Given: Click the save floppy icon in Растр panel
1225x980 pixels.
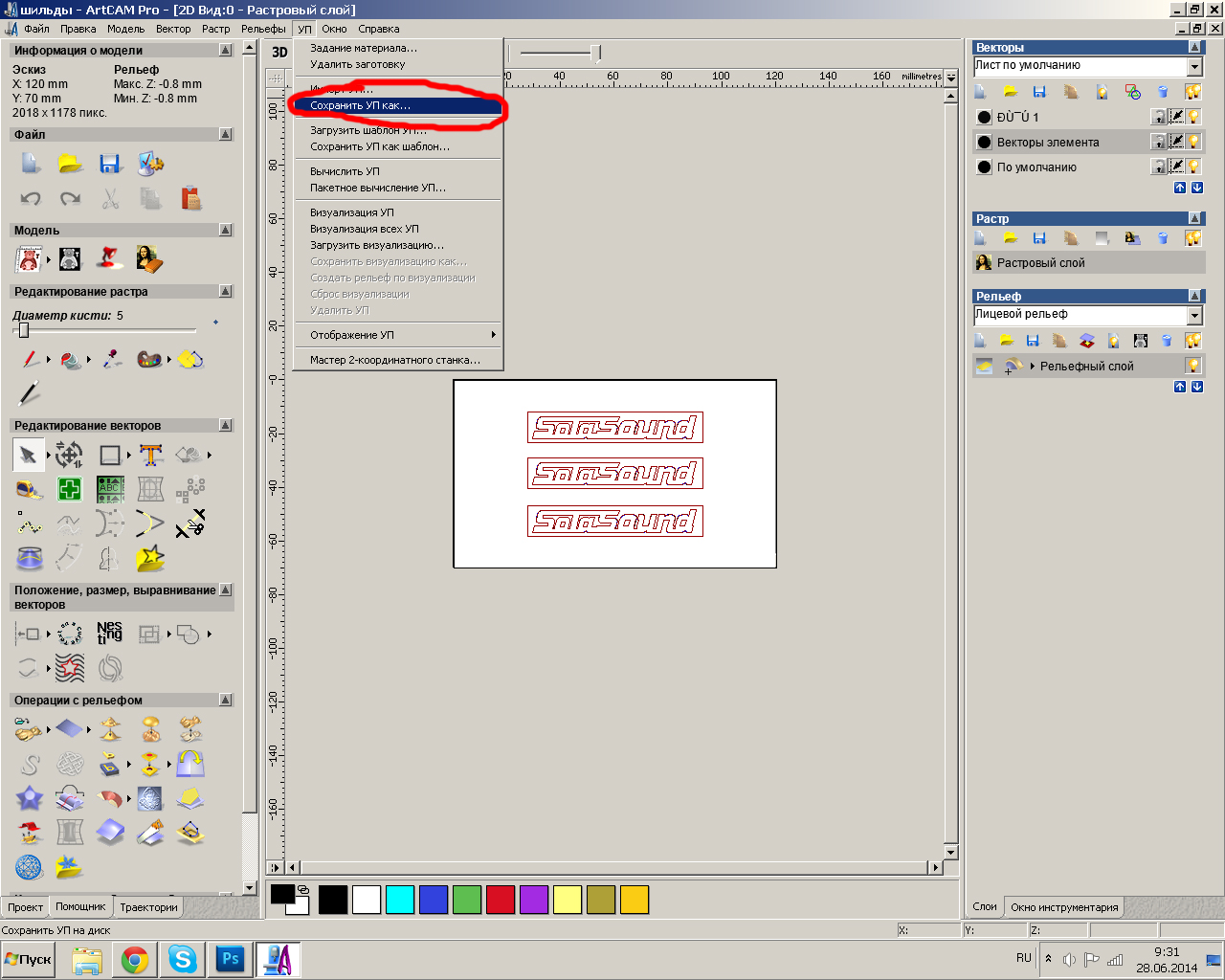Looking at the screenshot, I should (x=1039, y=238).
